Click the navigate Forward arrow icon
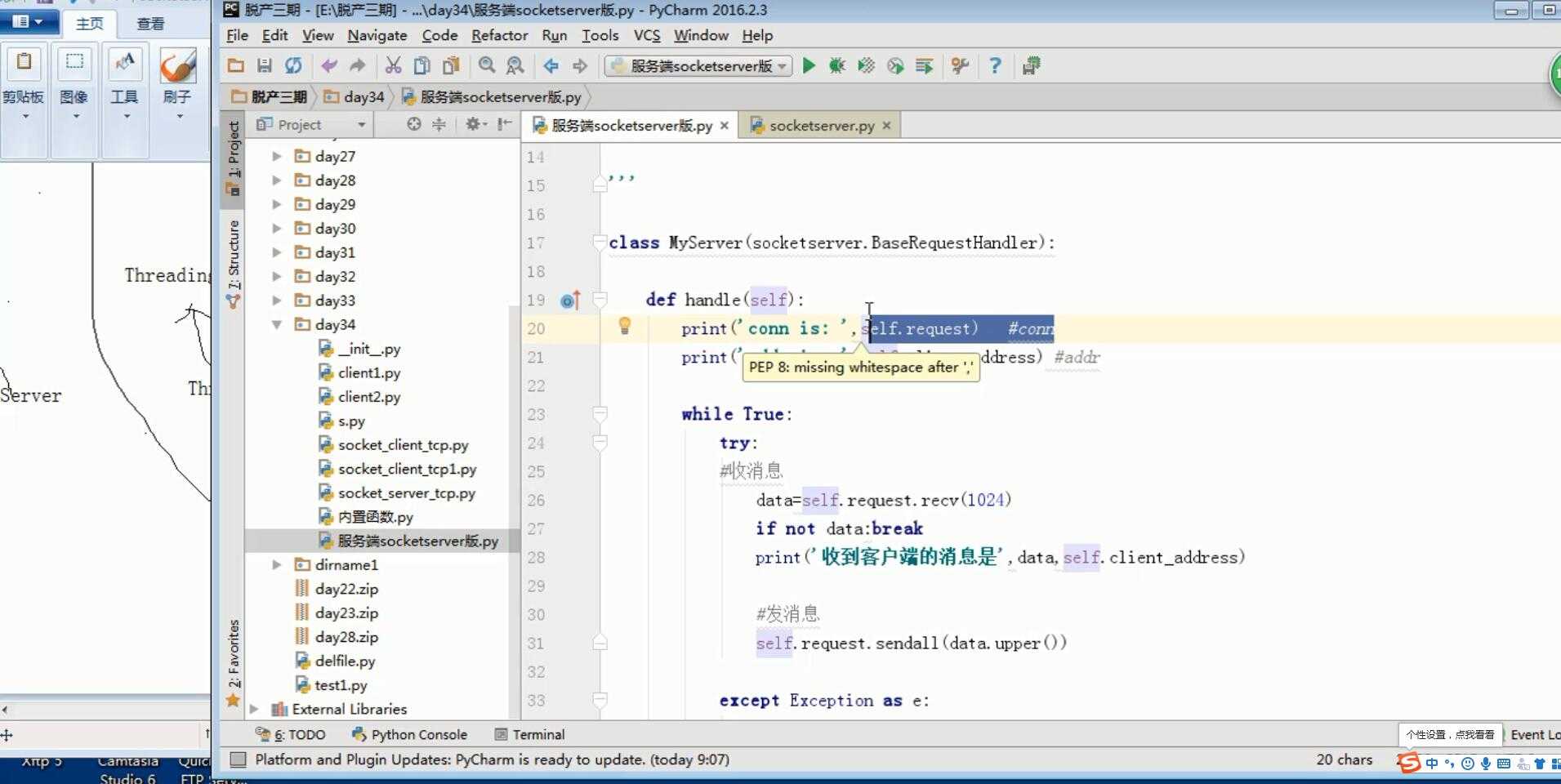 tap(580, 66)
